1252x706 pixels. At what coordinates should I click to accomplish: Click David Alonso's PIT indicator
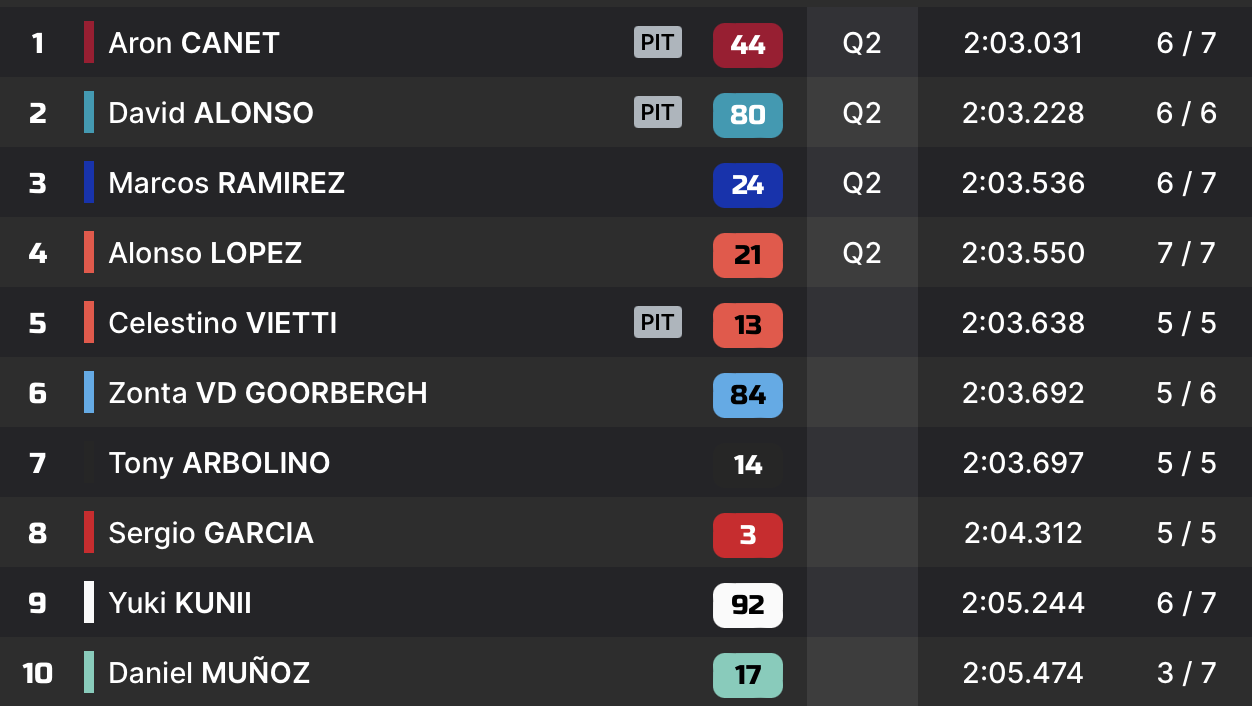point(657,112)
